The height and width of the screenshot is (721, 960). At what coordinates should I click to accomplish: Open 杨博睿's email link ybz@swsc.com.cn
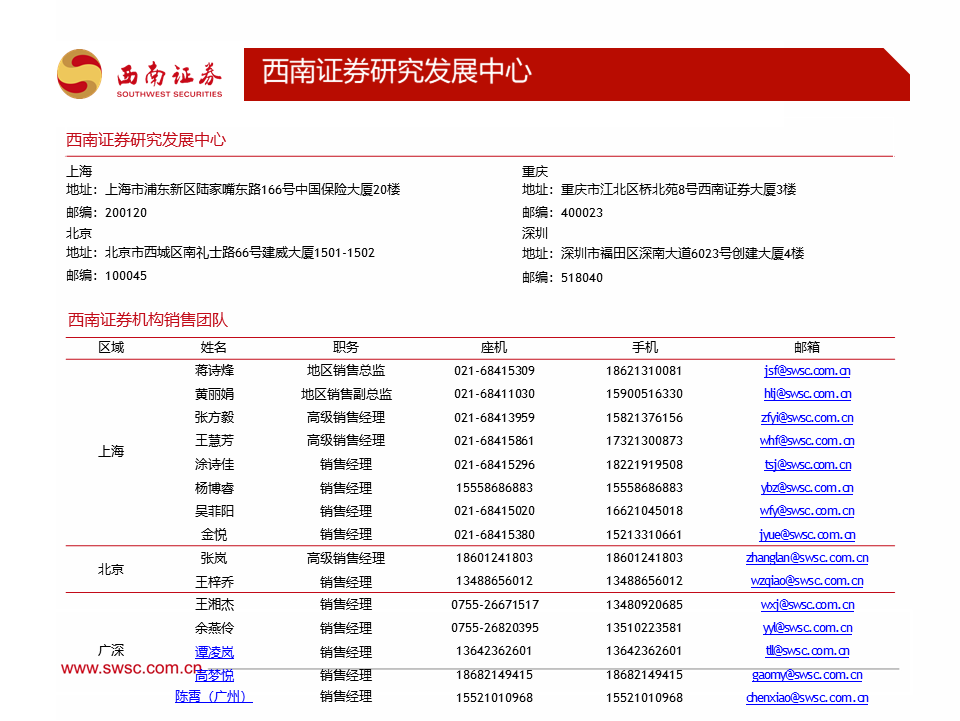807,488
